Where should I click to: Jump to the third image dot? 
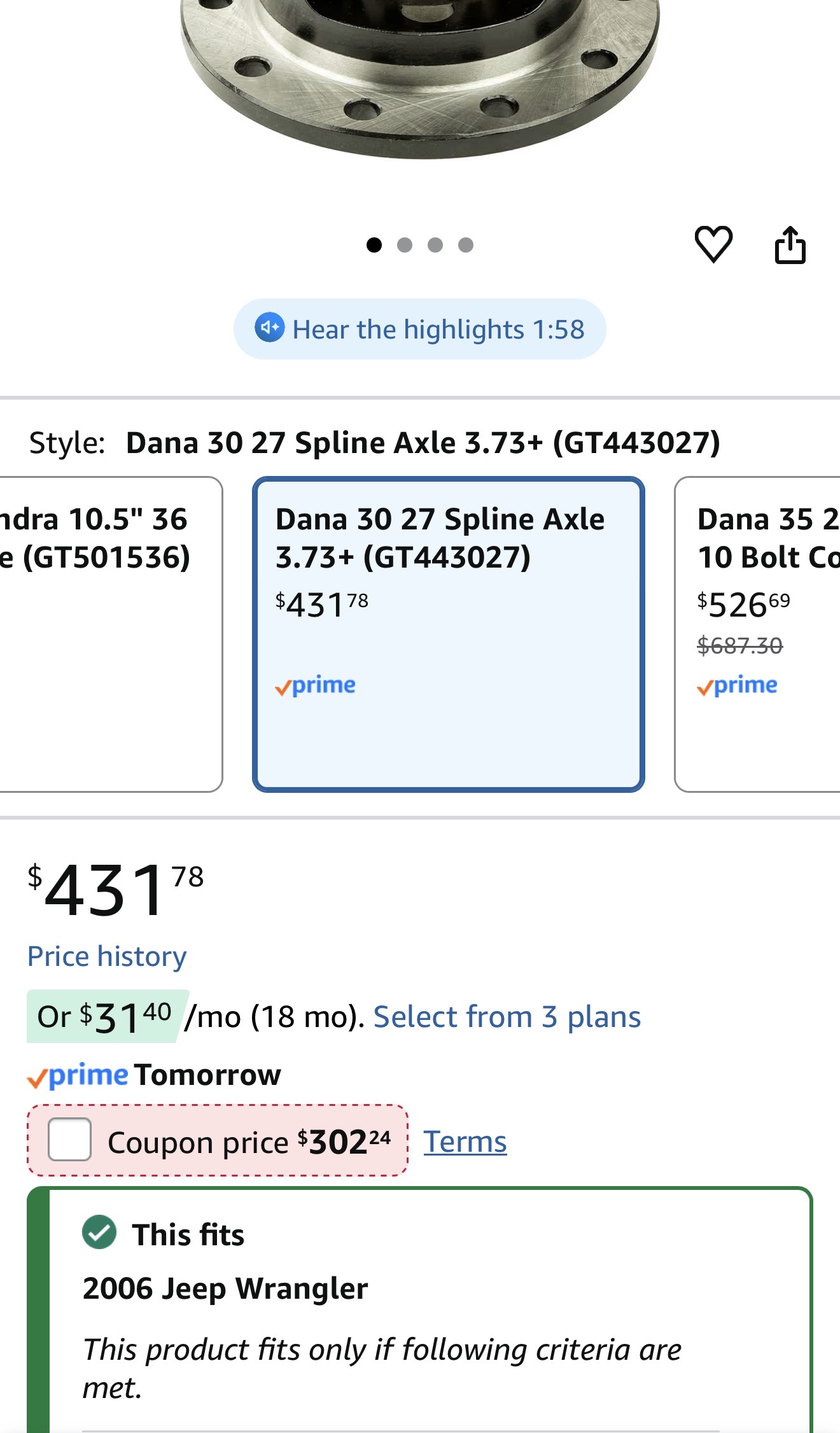point(435,245)
